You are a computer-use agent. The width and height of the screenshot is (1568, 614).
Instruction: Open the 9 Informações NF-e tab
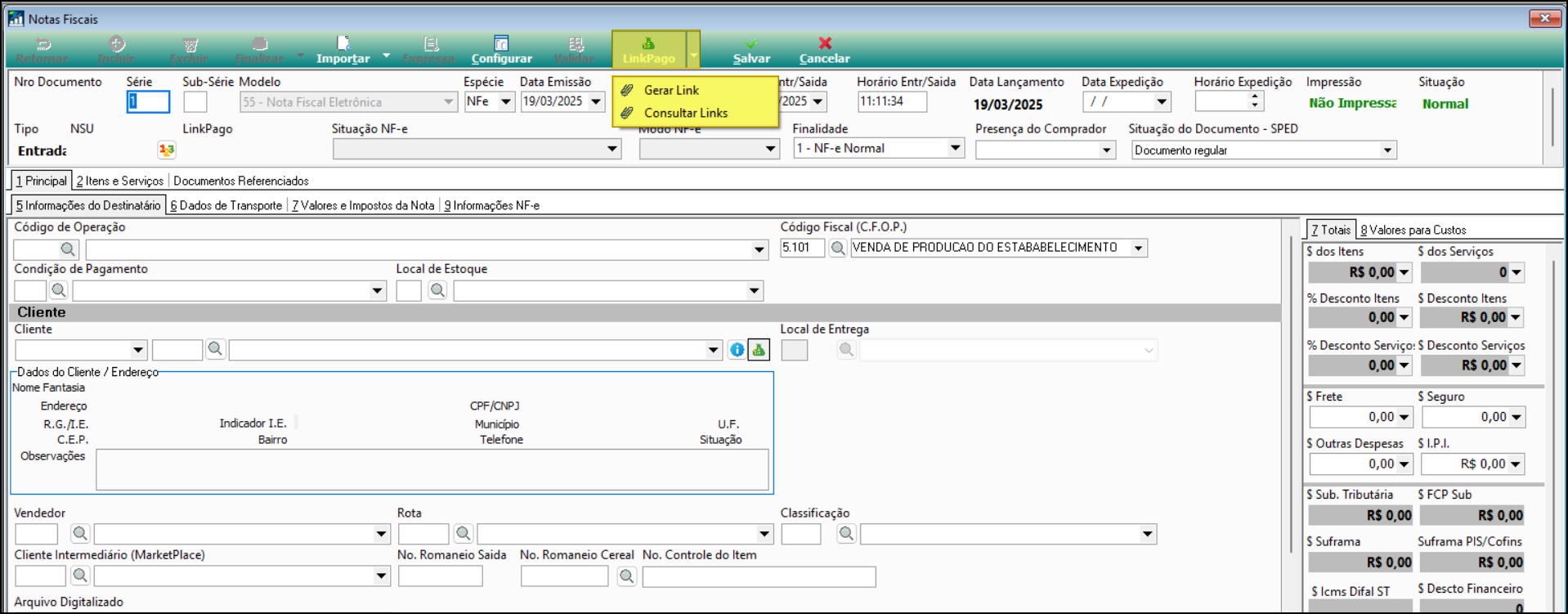tap(491, 205)
